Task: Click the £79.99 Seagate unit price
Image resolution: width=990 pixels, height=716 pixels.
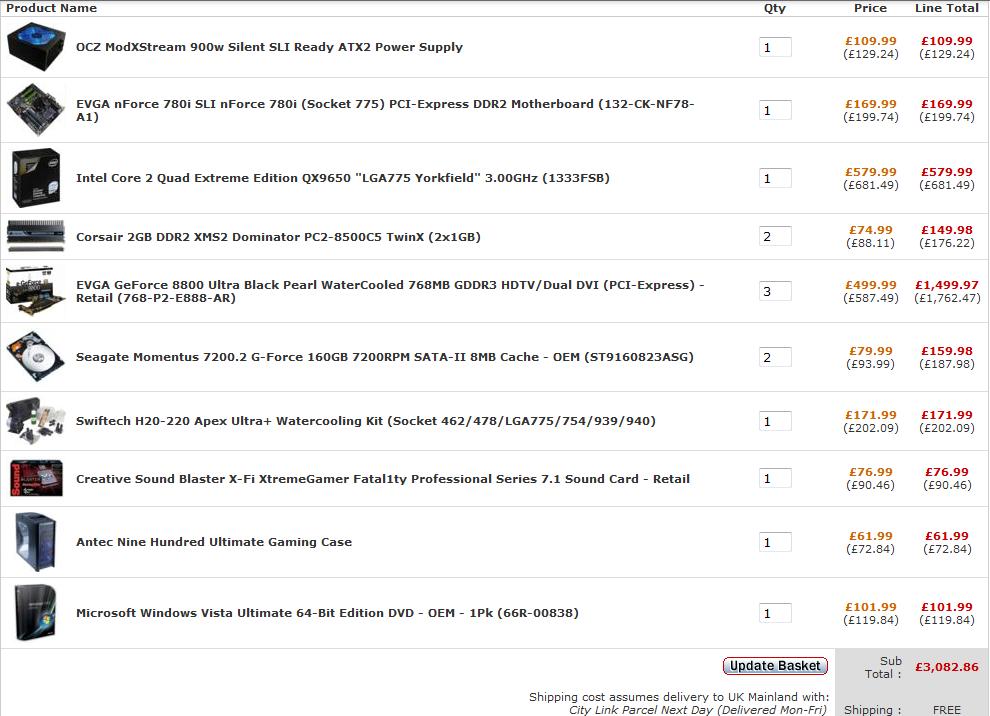Action: (871, 350)
